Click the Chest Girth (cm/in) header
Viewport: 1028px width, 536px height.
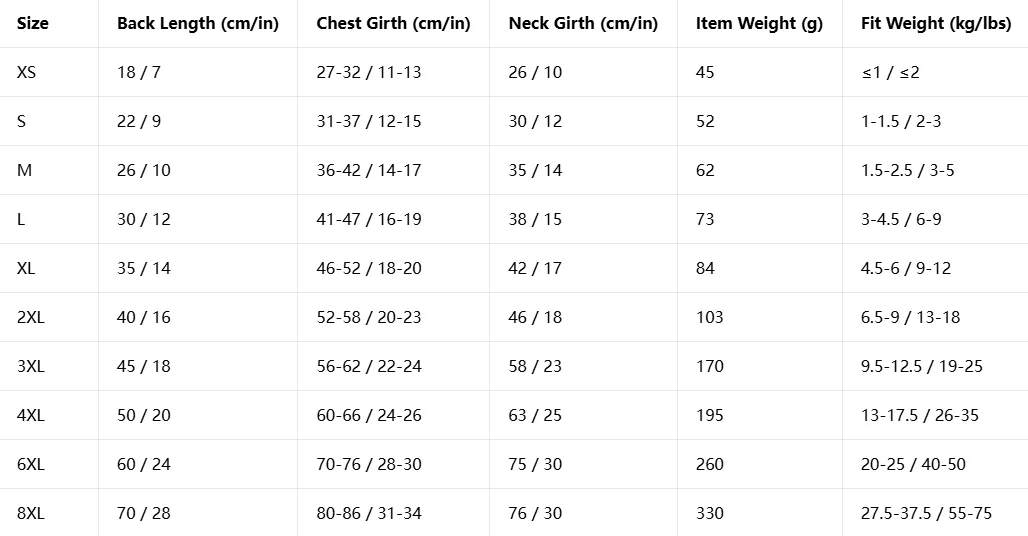(x=393, y=24)
